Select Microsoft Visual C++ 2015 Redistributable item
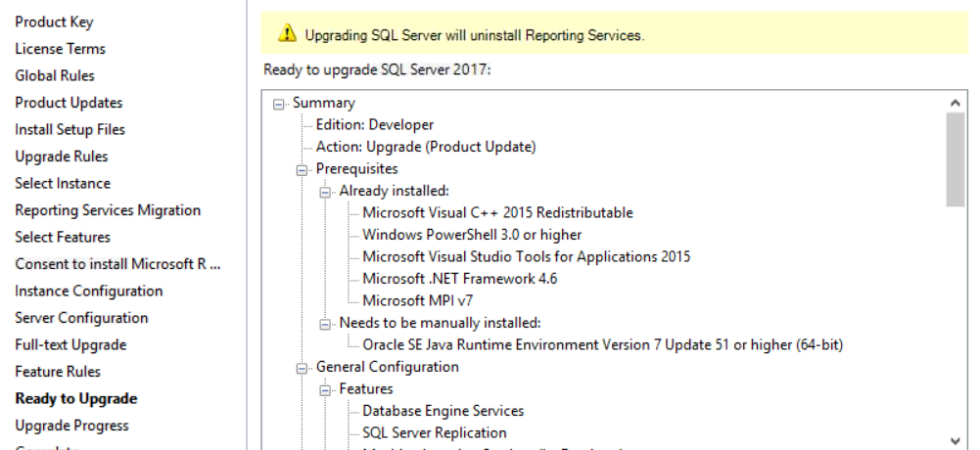Screen dimensions: 980x450 tap(497, 213)
